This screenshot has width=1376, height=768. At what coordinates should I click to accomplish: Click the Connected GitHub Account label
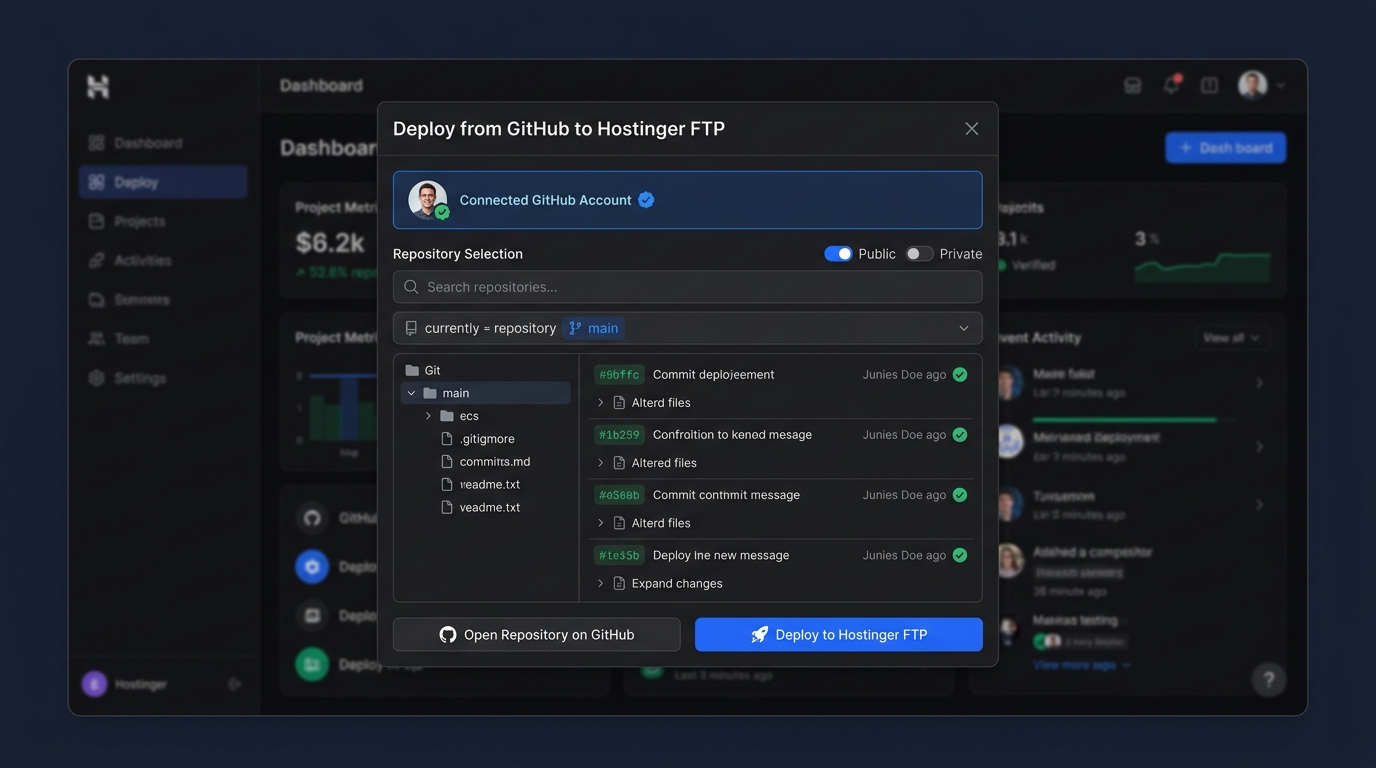(545, 200)
